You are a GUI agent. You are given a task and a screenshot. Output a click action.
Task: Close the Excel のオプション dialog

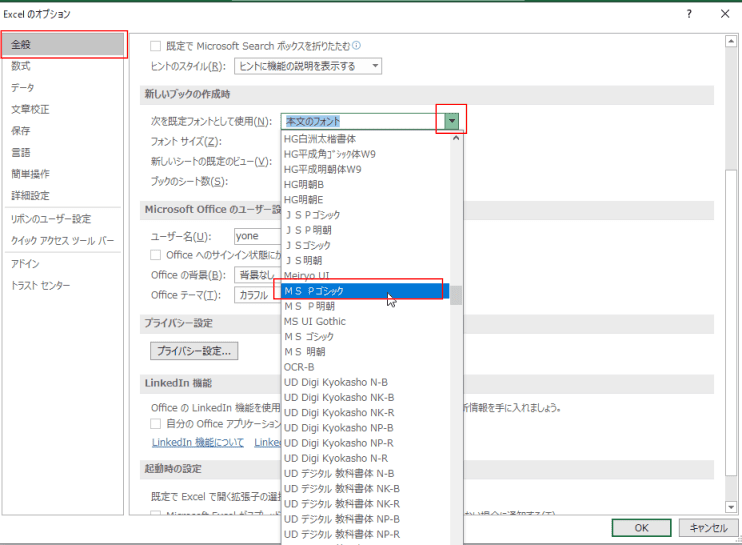724,14
